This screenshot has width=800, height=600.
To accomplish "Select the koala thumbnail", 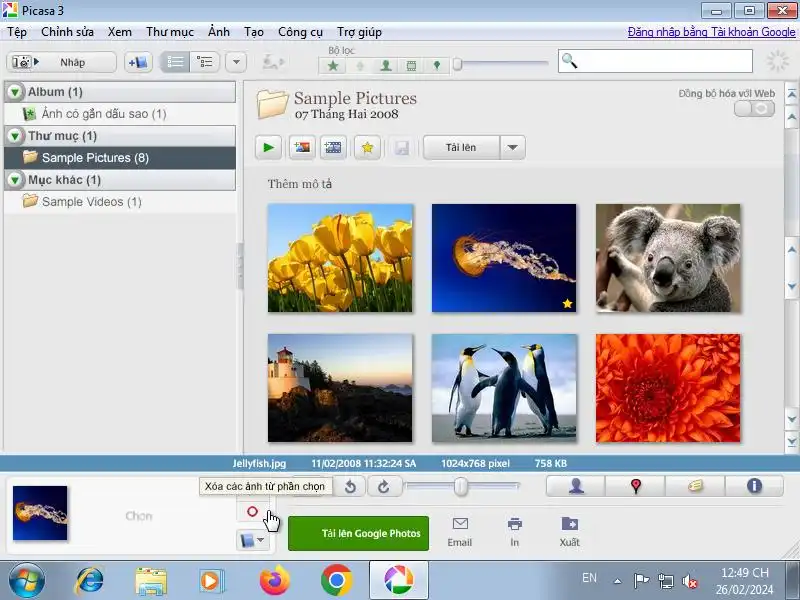I will coord(668,258).
